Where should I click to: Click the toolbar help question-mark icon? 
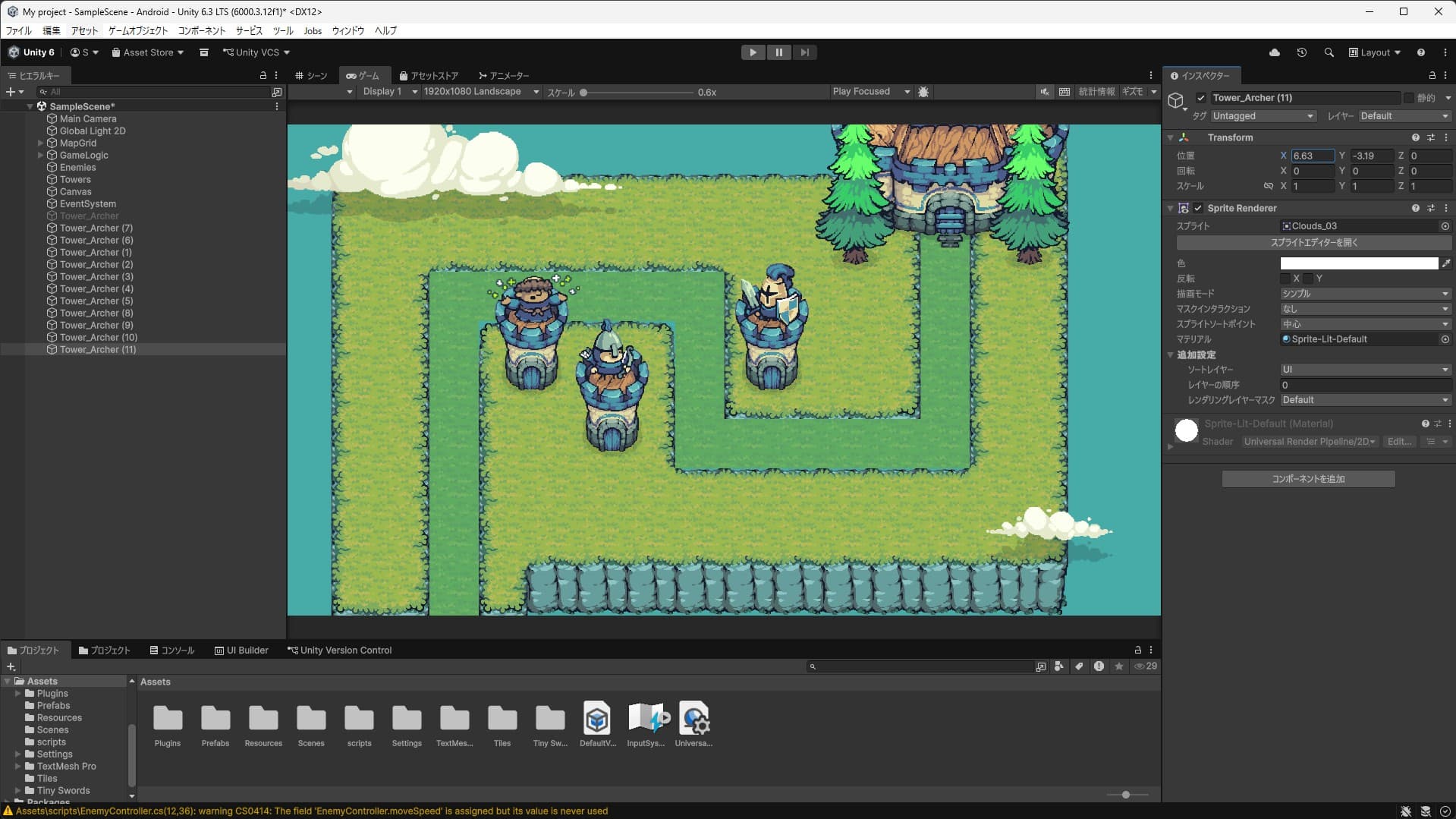click(1420, 52)
